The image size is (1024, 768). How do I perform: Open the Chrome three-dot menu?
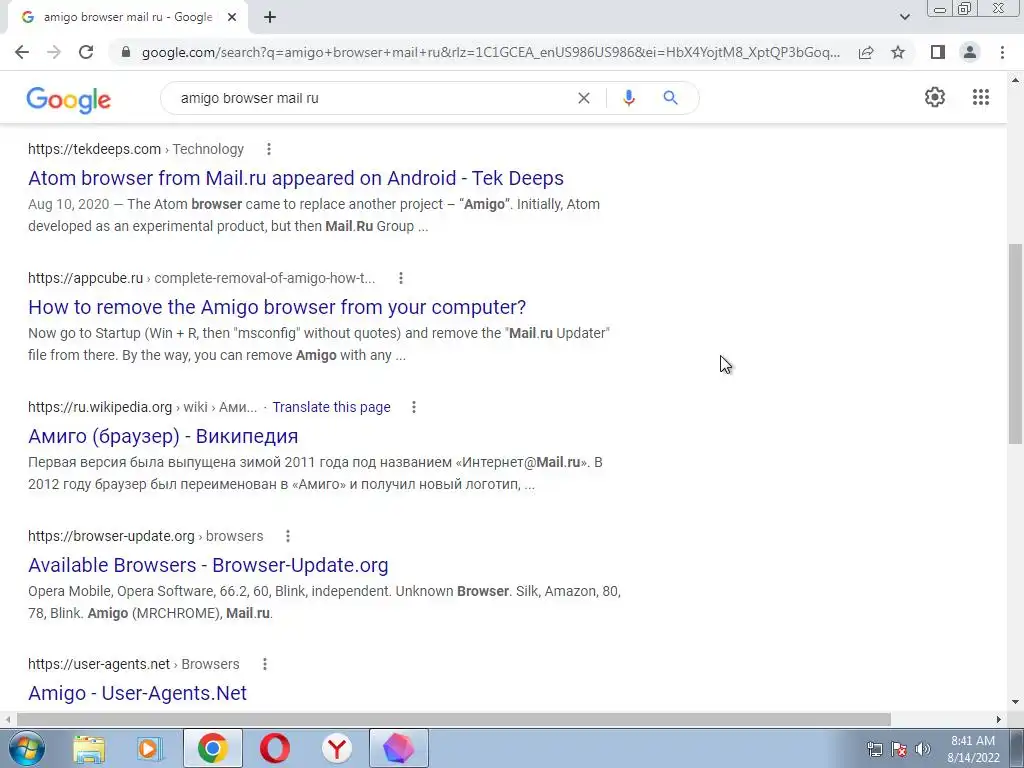1002,52
